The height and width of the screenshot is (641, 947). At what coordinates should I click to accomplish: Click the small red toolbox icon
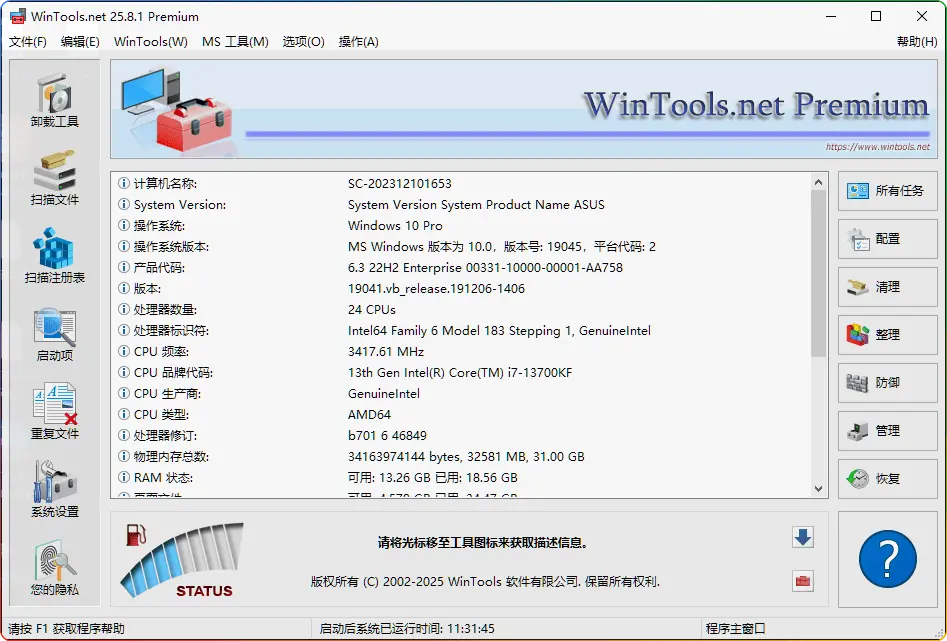(803, 581)
